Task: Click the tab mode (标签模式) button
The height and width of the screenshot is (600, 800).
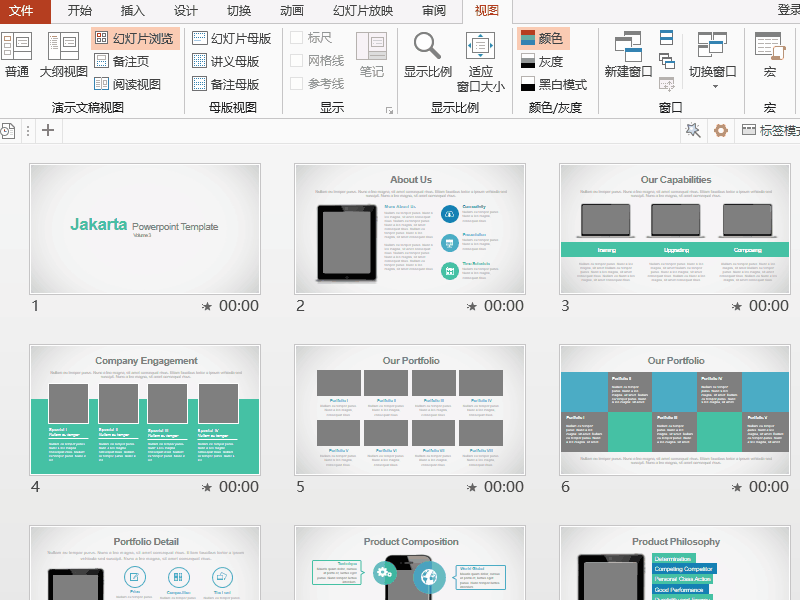Action: click(770, 131)
